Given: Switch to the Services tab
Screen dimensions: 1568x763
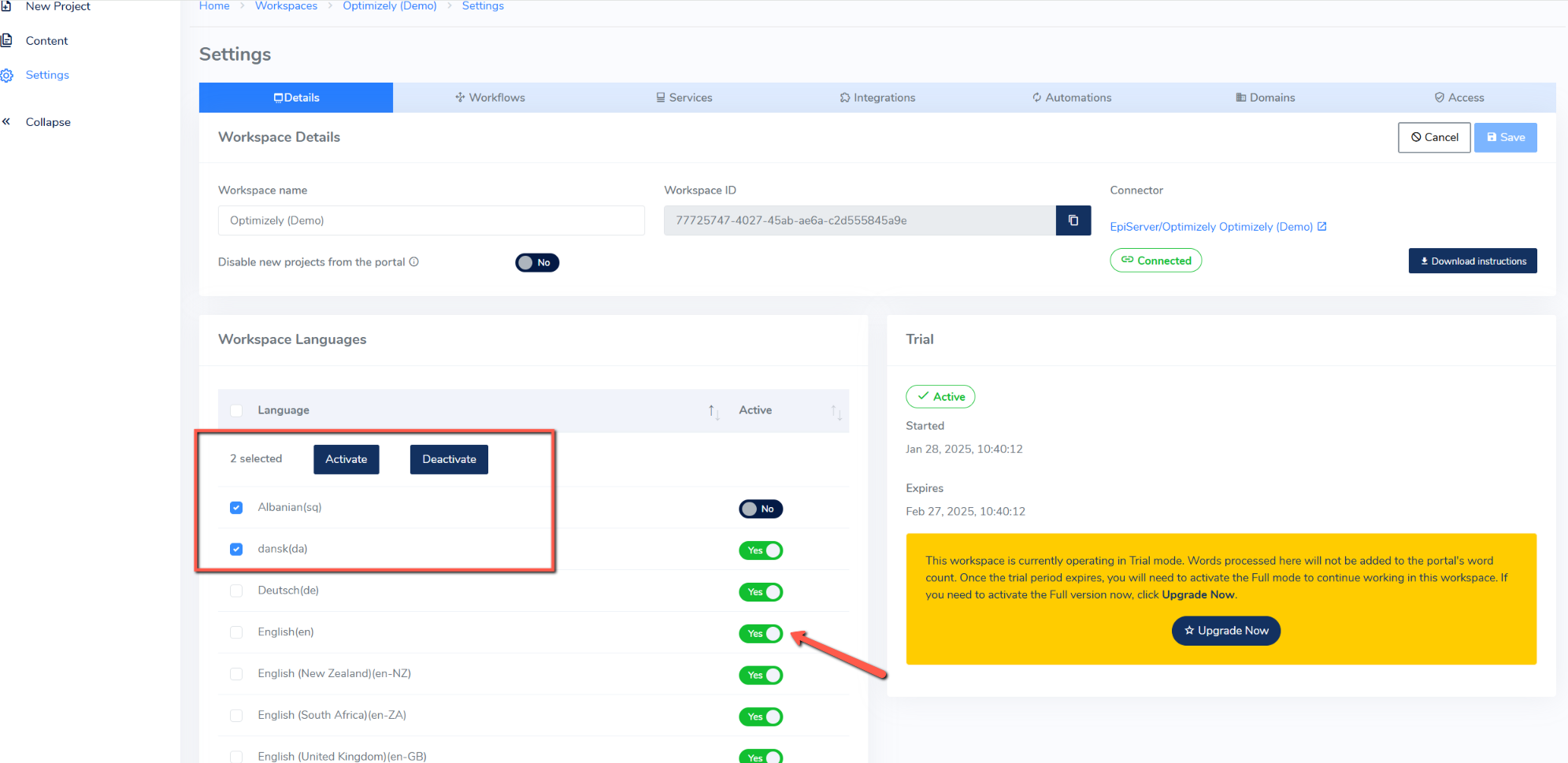Looking at the screenshot, I should coord(684,98).
